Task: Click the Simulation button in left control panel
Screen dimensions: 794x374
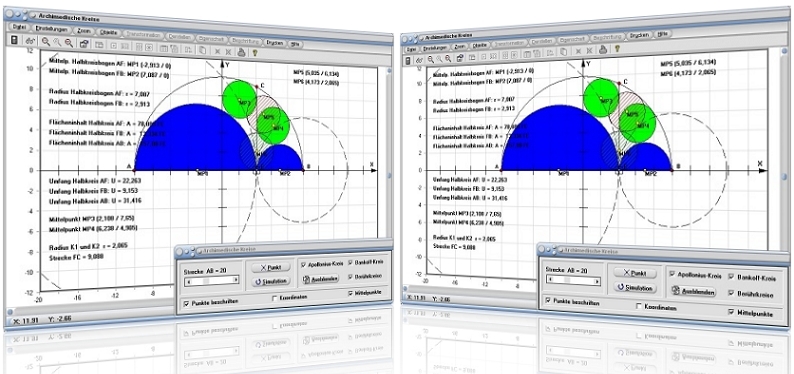Action: click(x=271, y=281)
